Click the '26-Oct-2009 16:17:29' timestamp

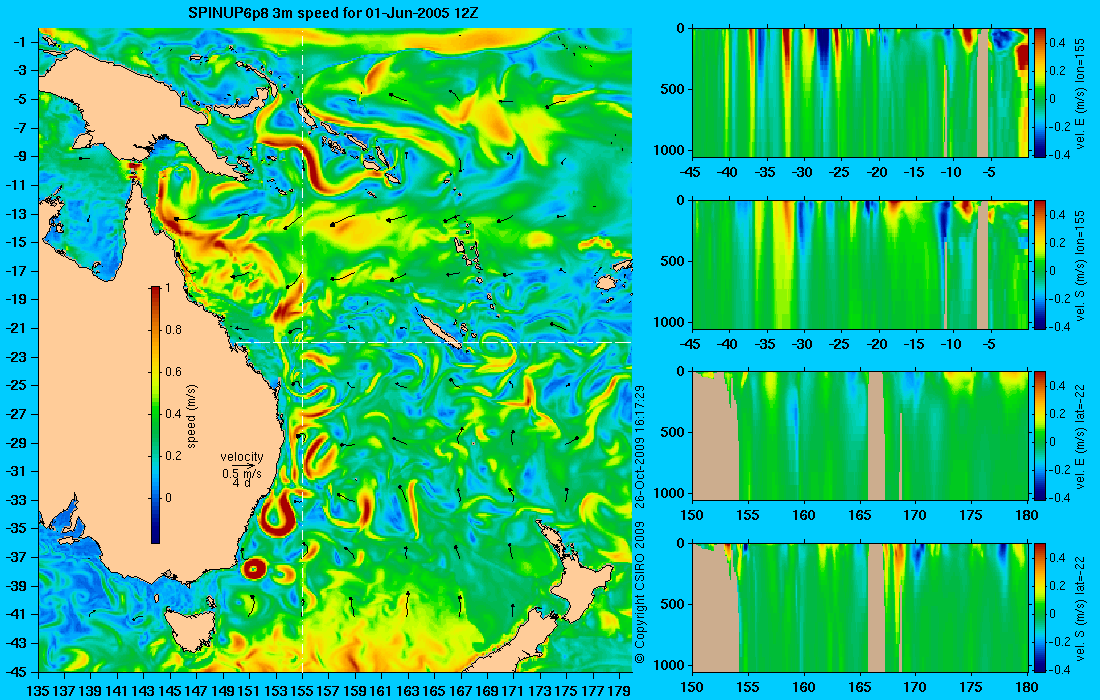[639, 445]
